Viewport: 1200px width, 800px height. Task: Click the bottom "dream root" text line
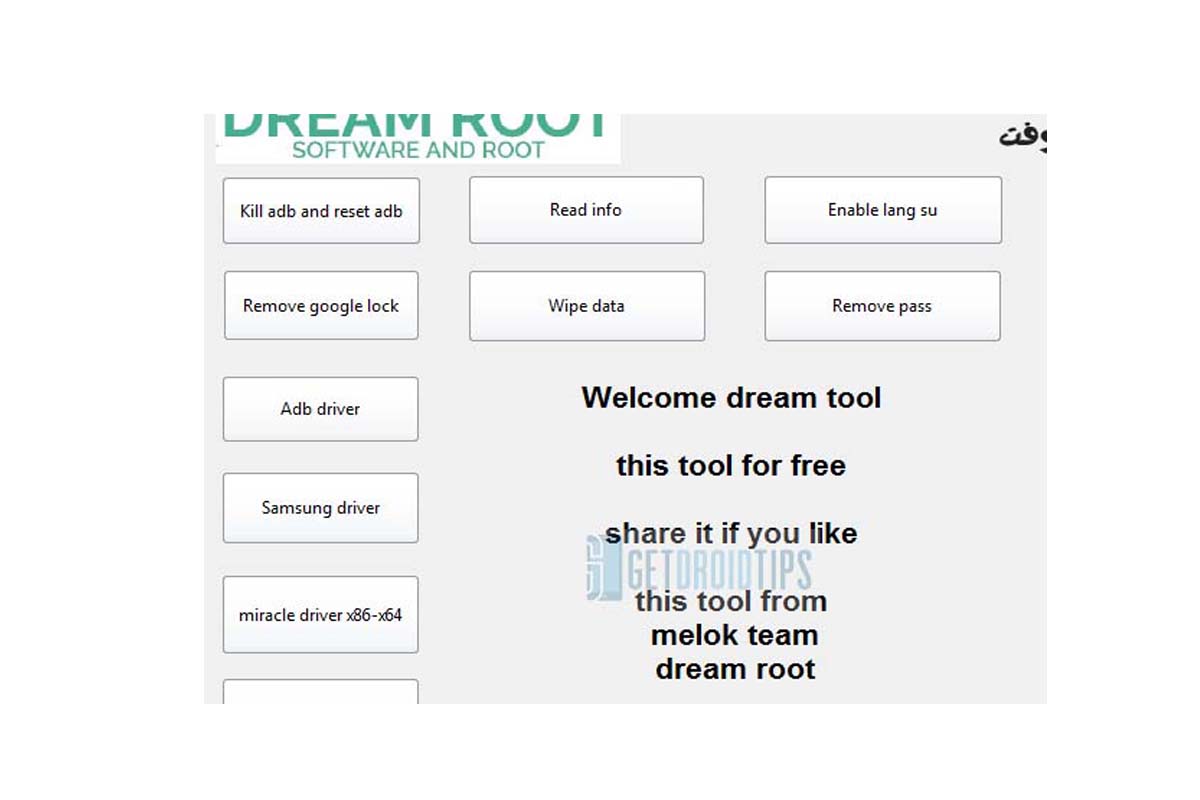click(x=735, y=669)
